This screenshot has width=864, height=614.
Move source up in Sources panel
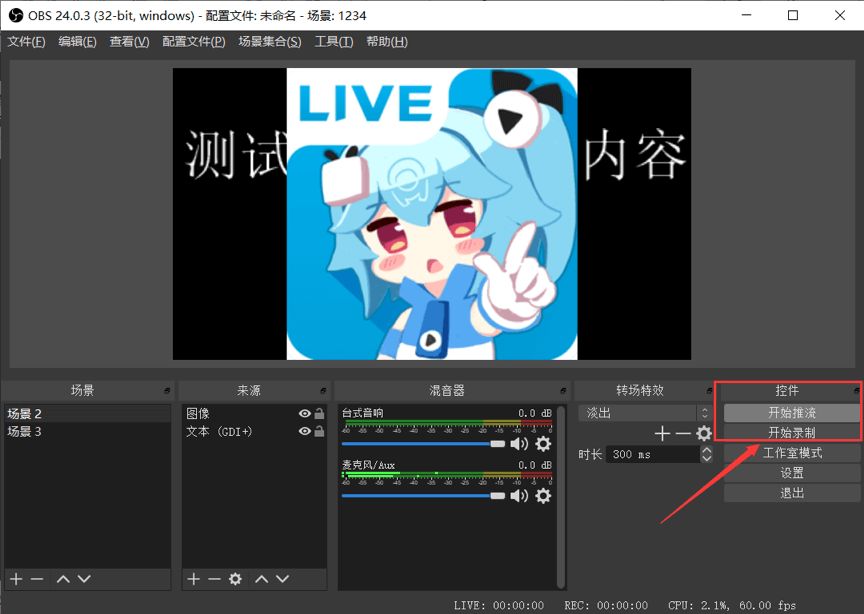(x=262, y=579)
